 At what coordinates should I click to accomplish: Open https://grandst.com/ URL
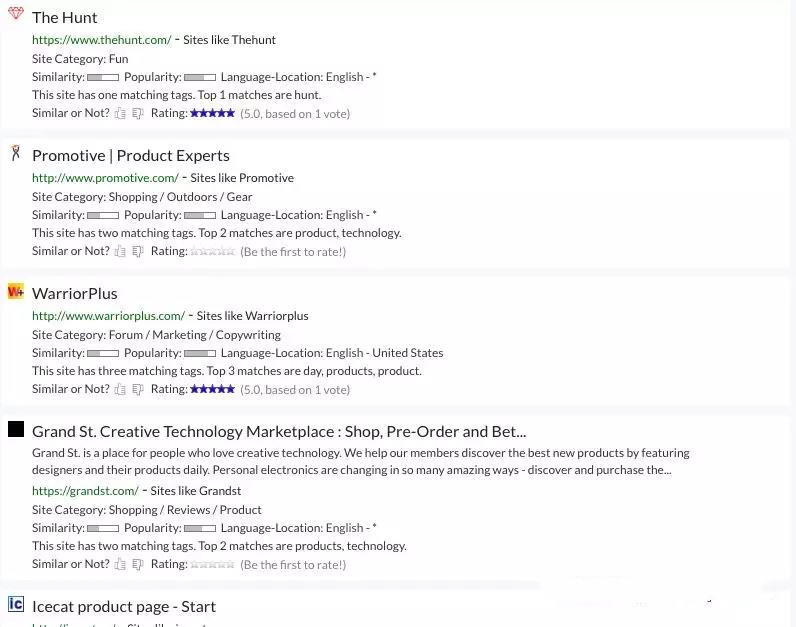85,491
